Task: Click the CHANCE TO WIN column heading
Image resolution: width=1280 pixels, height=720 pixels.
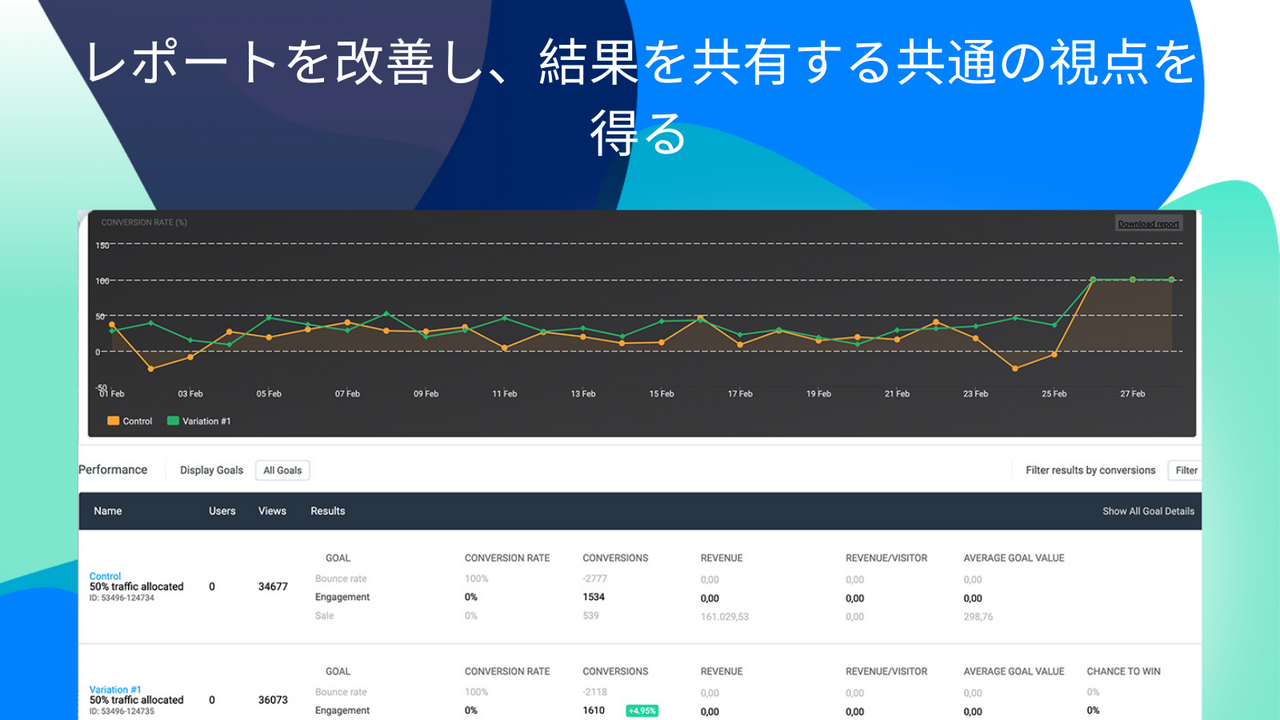Action: (x=1124, y=671)
